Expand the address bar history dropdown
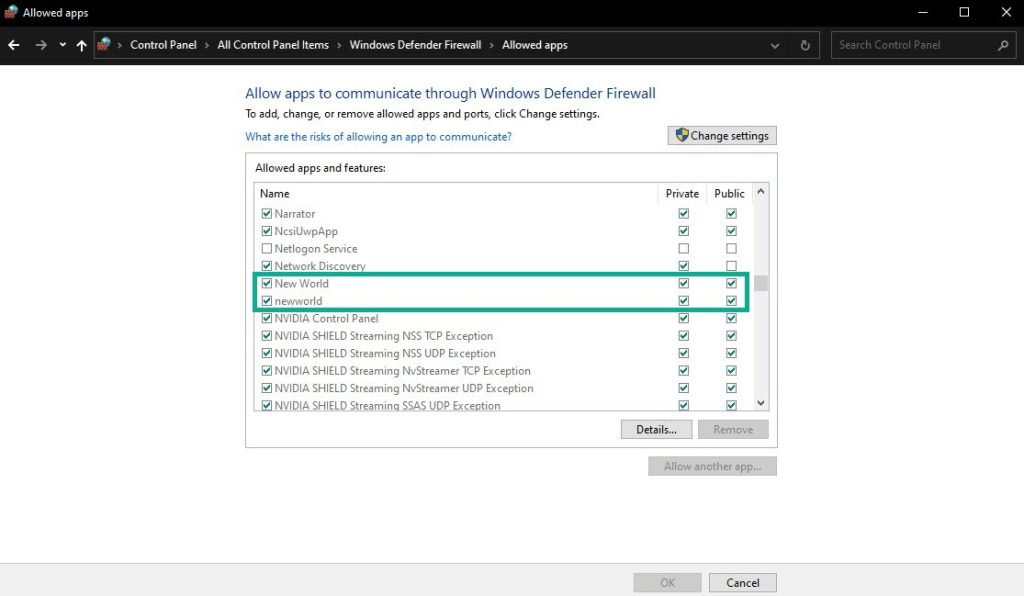 tap(775, 46)
